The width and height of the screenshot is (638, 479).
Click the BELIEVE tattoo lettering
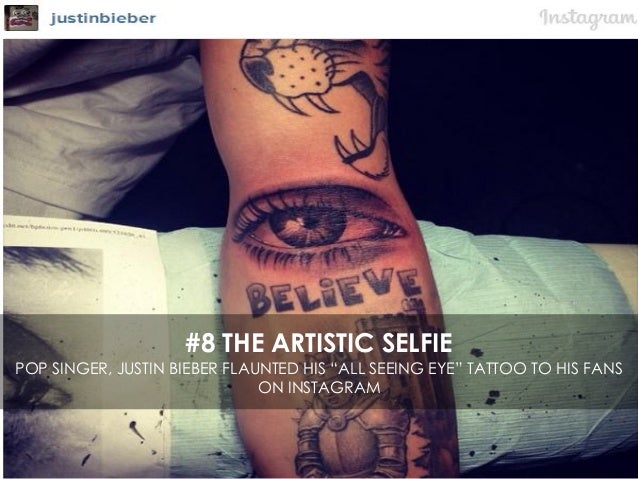pos(333,291)
